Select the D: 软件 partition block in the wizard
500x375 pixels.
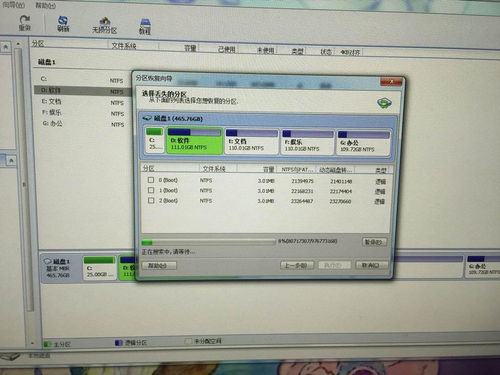tap(194, 141)
